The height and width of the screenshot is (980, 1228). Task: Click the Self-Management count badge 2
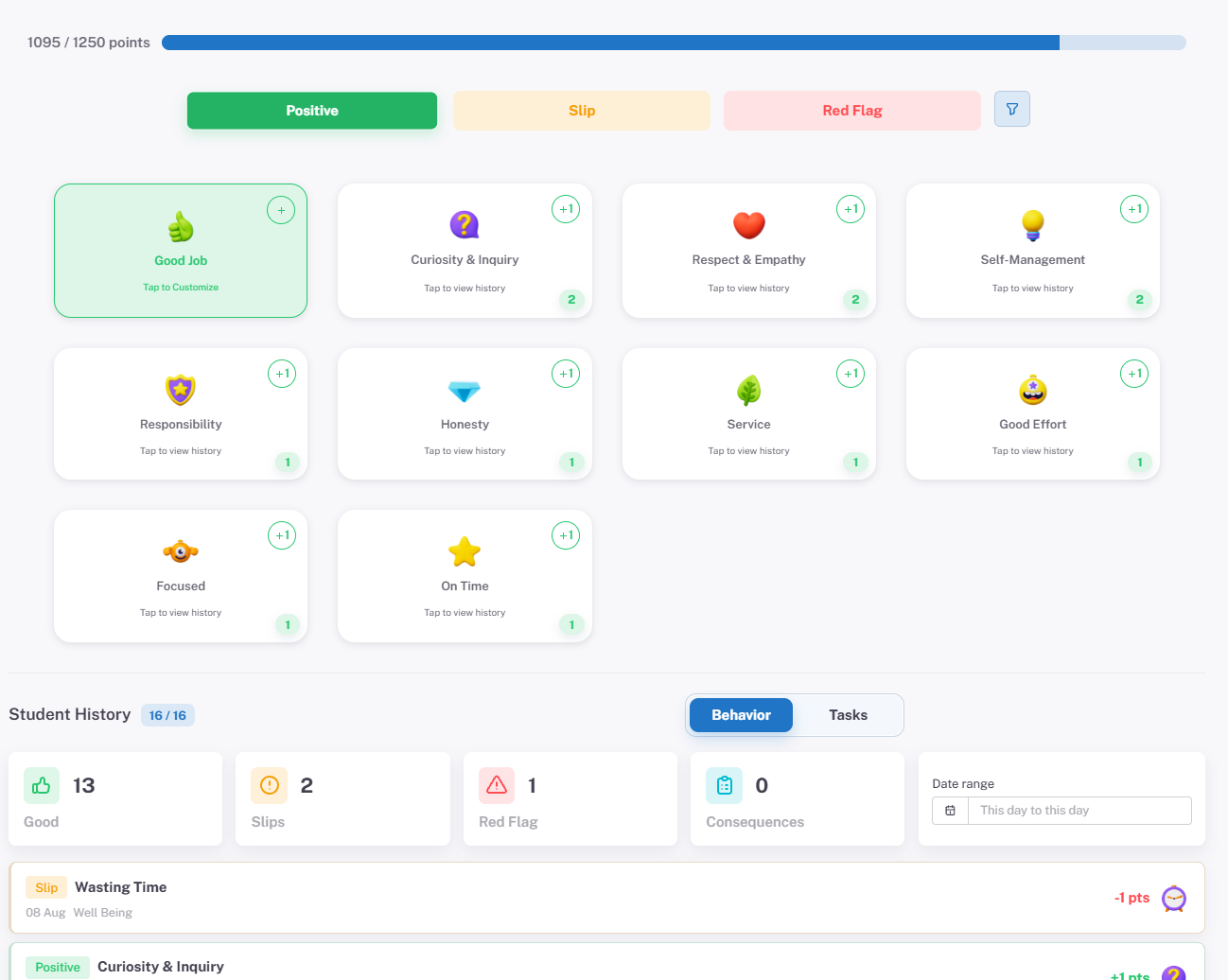coord(1140,300)
